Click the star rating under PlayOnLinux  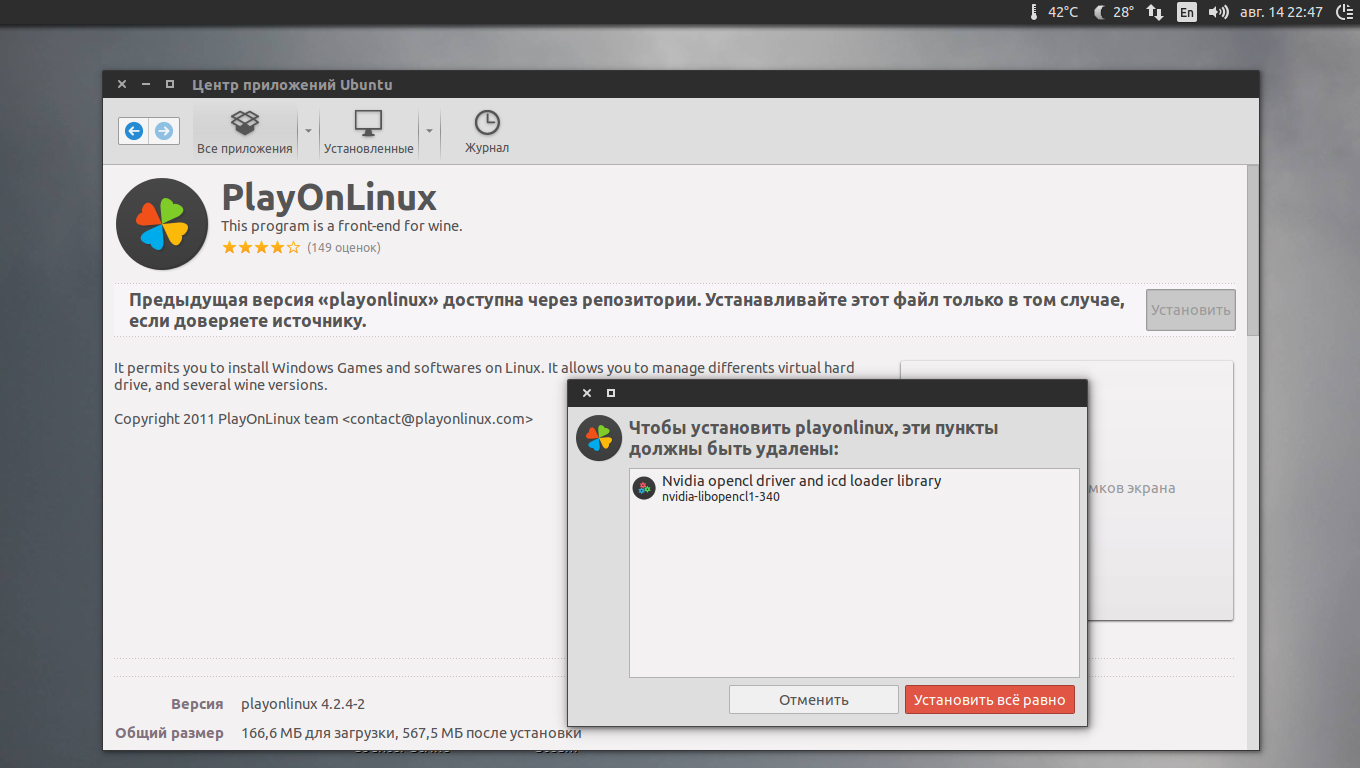[260, 248]
